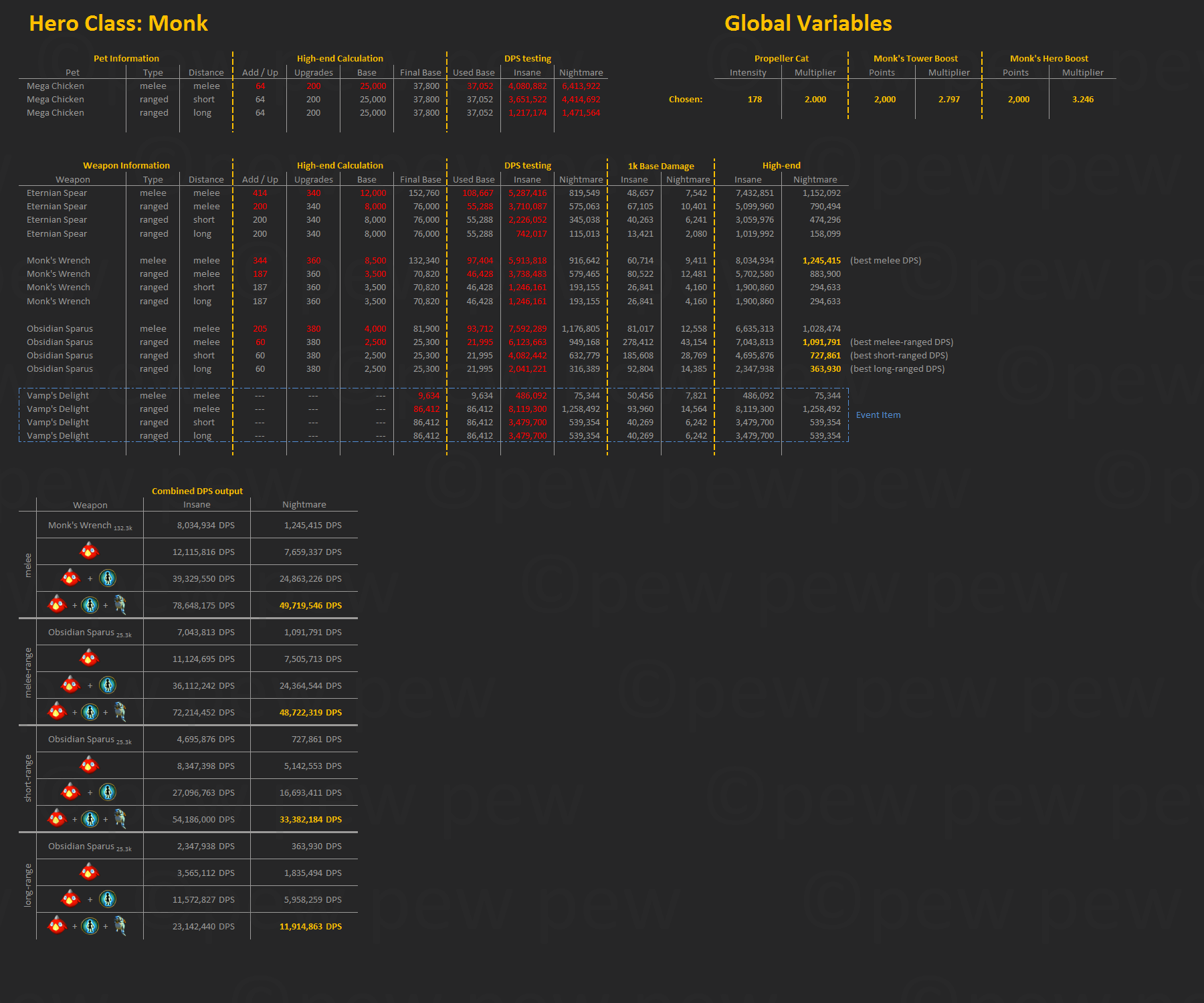Click Propeller Cat icon in 23,142,440 DPS row
The image size is (1204, 1003).
pyautogui.click(x=120, y=925)
